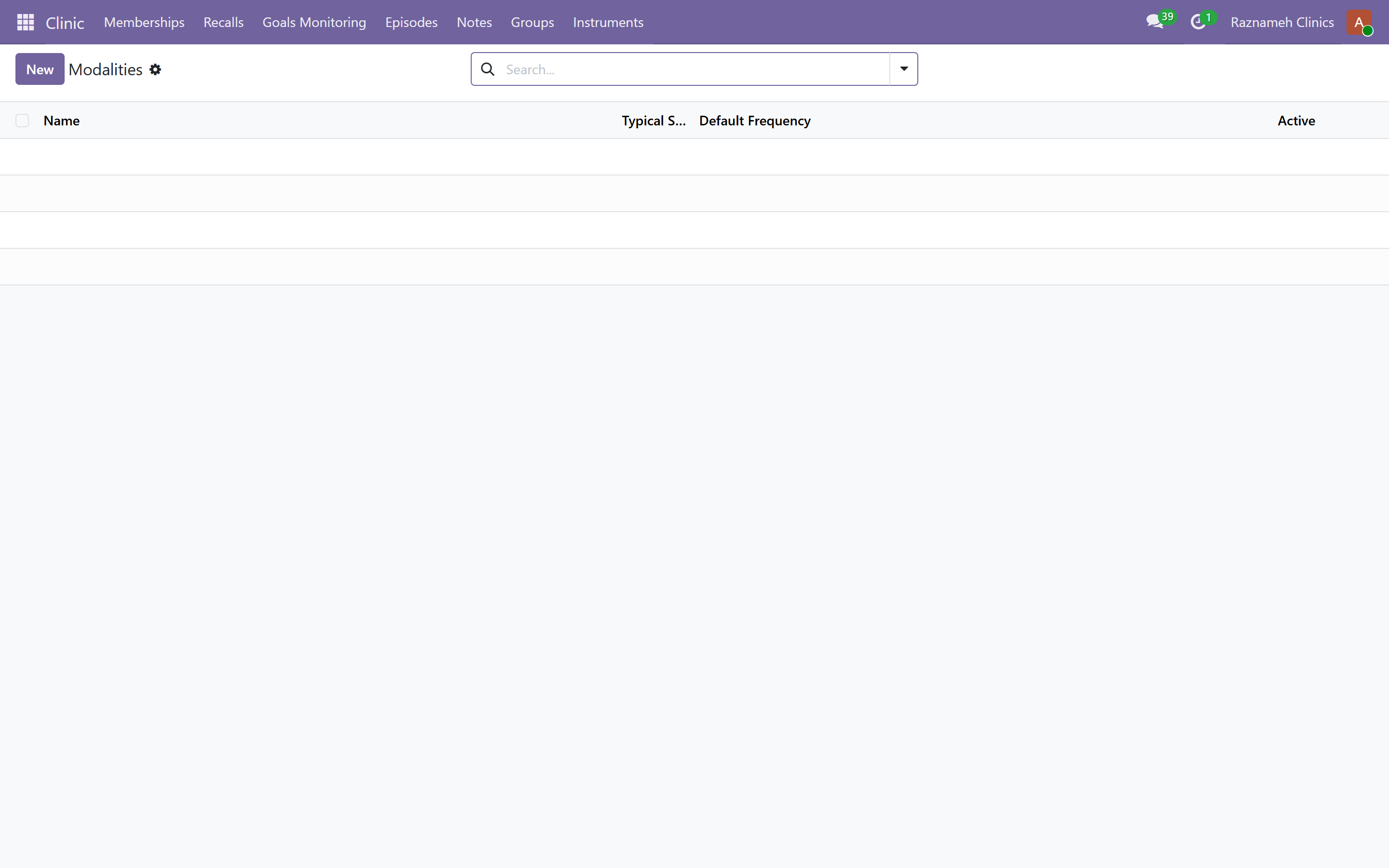
Task: Open the Goals Monitoring menu
Action: pos(314,22)
